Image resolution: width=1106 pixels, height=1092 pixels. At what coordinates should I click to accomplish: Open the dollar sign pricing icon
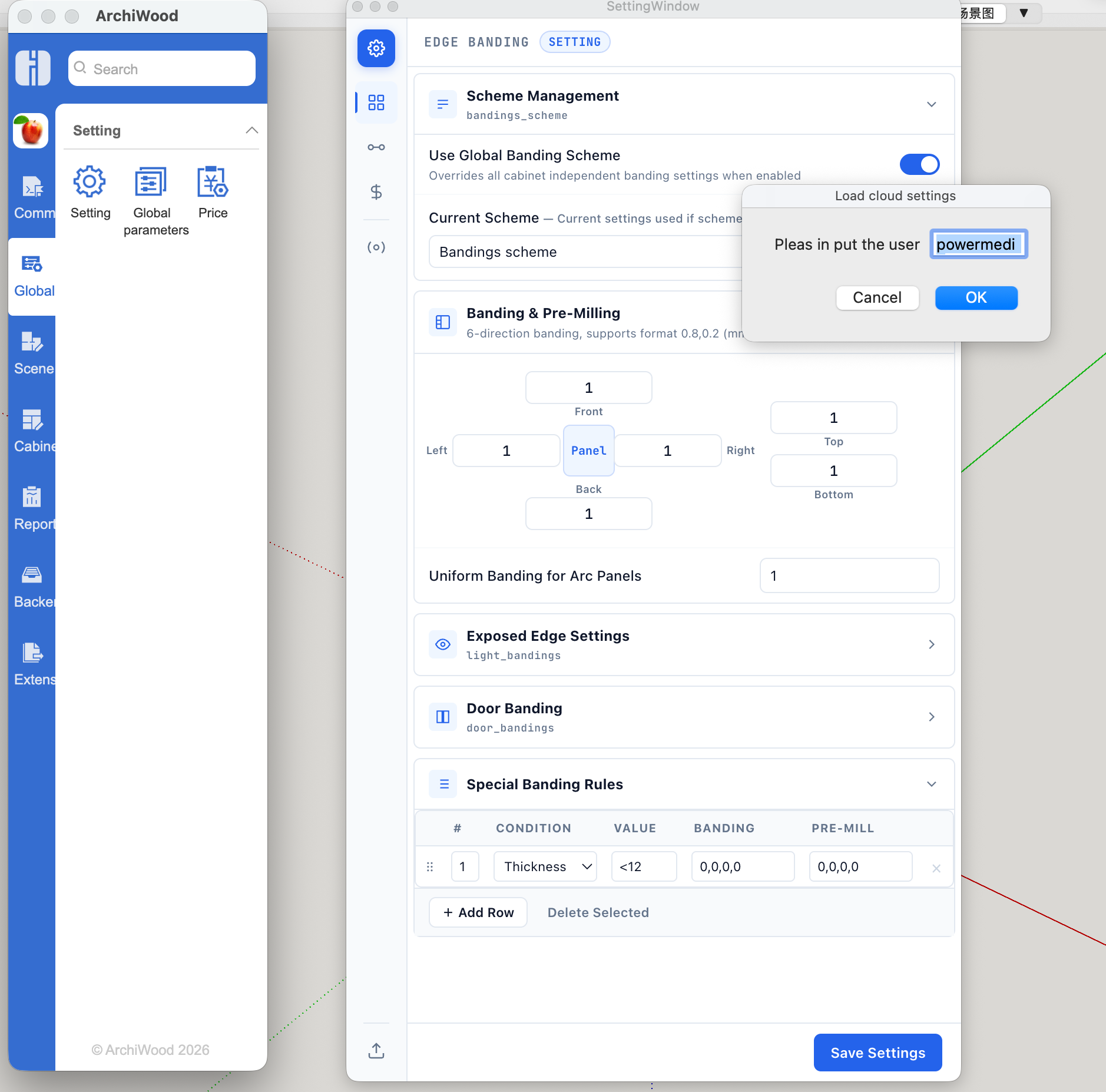(x=376, y=192)
